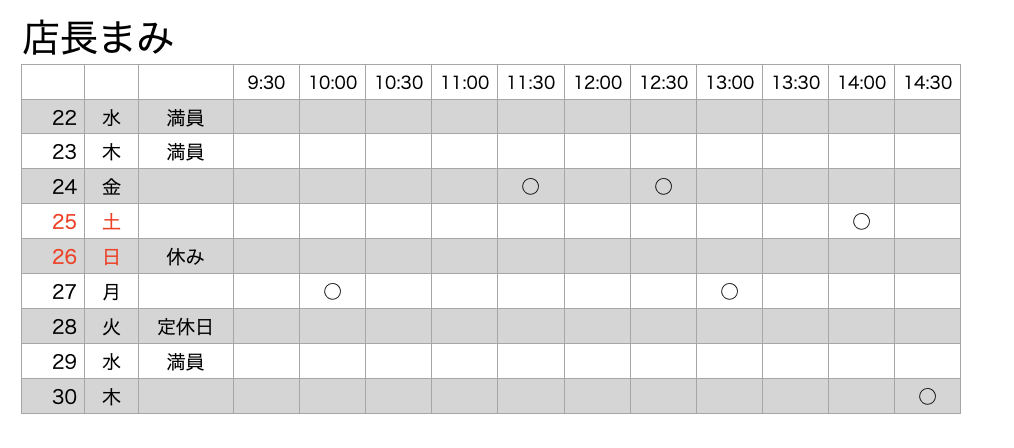Book the 14:30 circle on Thursday 30

(927, 396)
